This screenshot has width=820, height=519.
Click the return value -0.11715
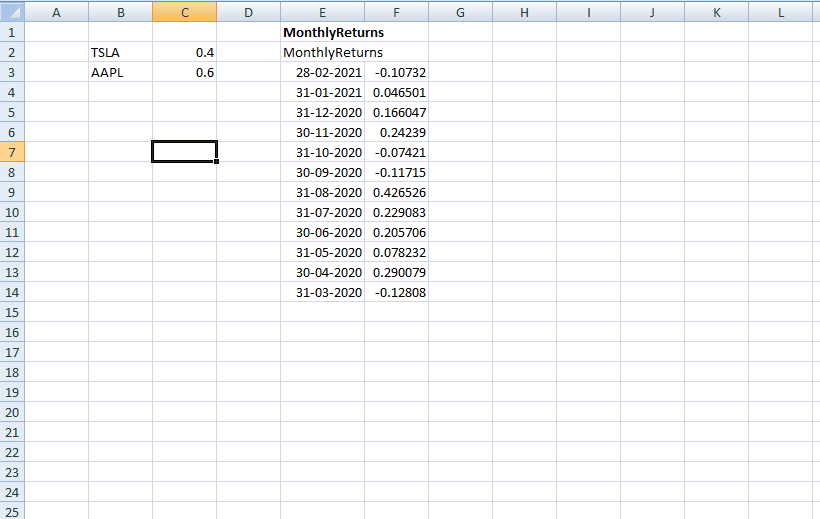tap(396, 172)
